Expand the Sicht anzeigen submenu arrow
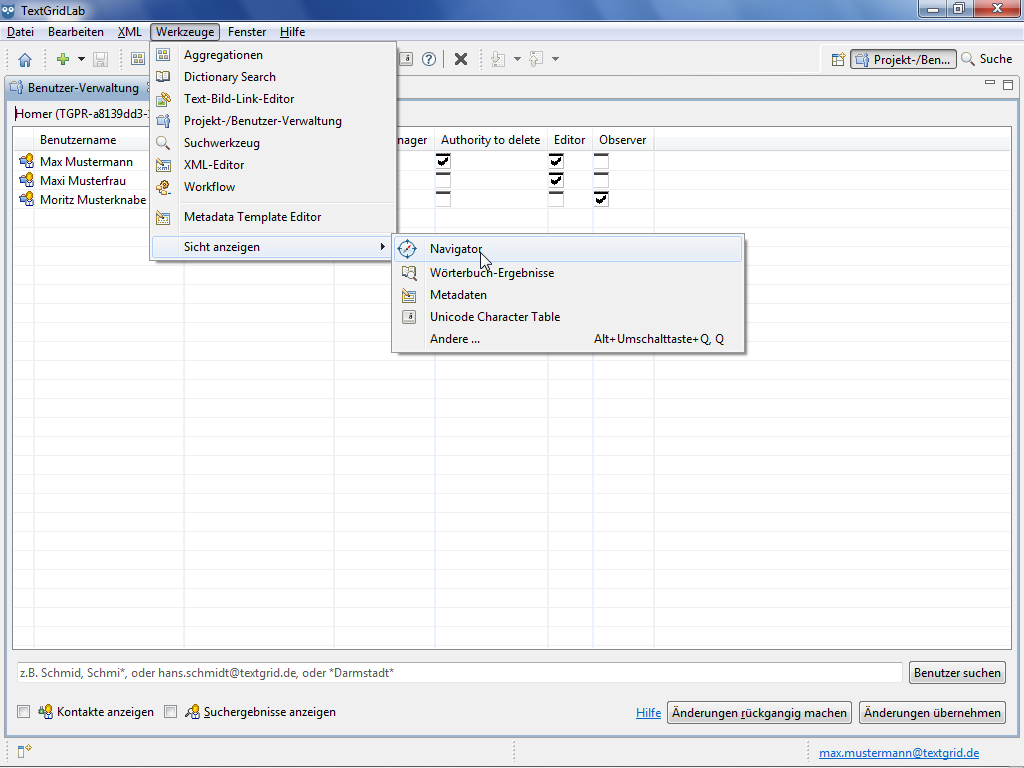Viewport: 1024px width, 768px height. (x=382, y=247)
